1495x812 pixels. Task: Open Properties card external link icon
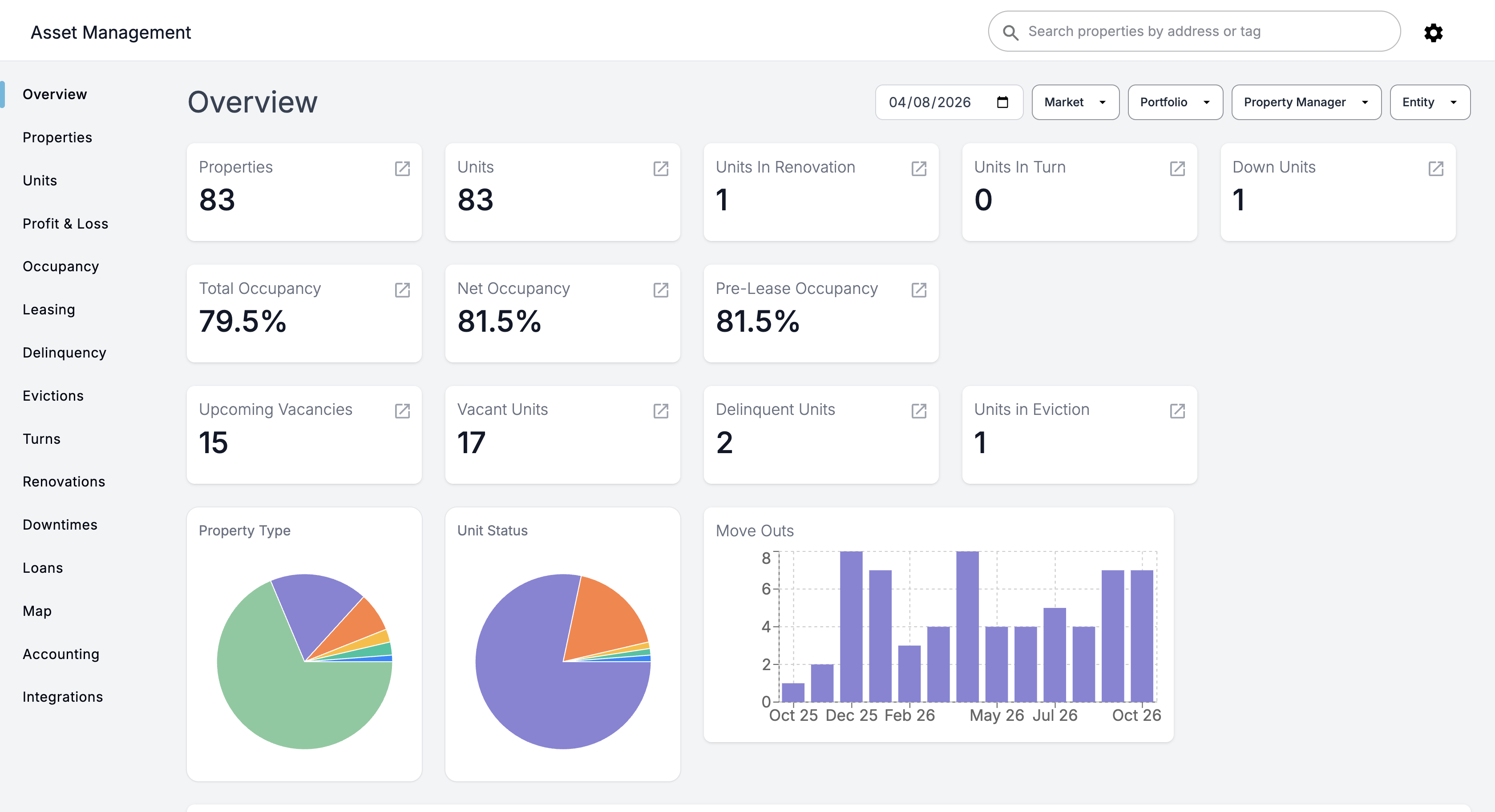(x=402, y=169)
